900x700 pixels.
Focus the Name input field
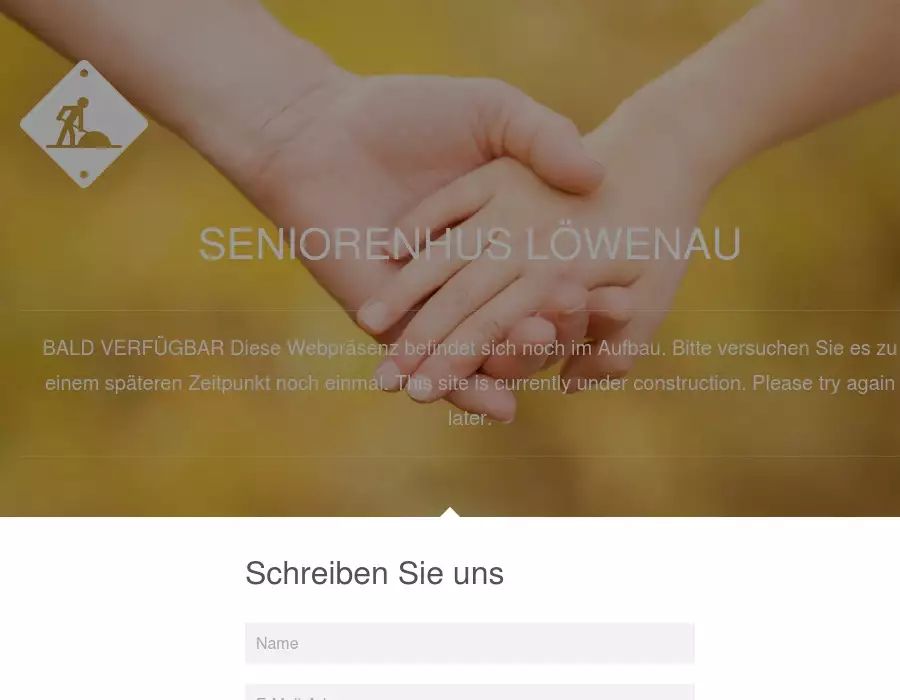470,643
